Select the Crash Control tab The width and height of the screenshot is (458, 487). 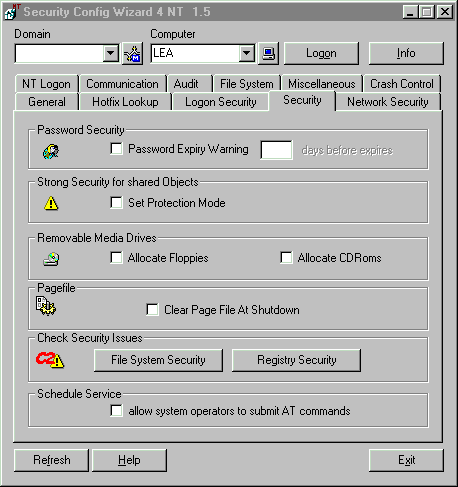(x=402, y=84)
